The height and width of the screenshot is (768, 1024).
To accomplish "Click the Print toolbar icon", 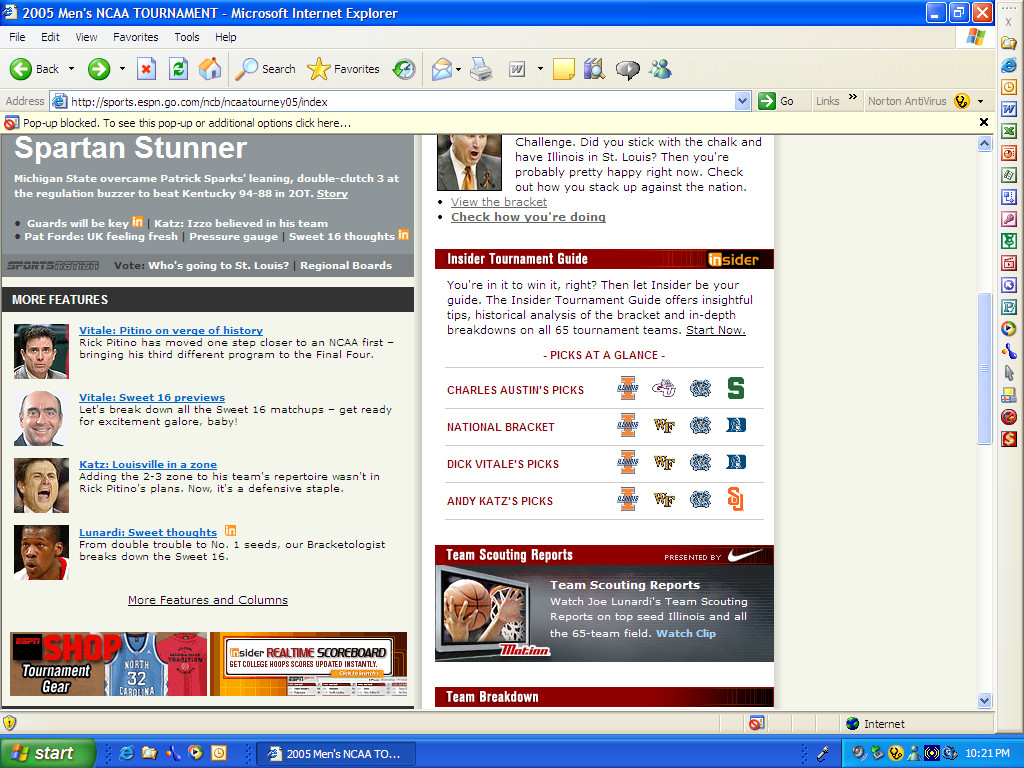I will pyautogui.click(x=481, y=69).
